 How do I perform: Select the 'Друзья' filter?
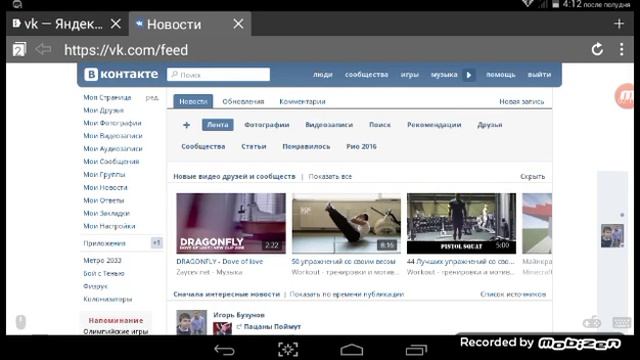coord(490,125)
